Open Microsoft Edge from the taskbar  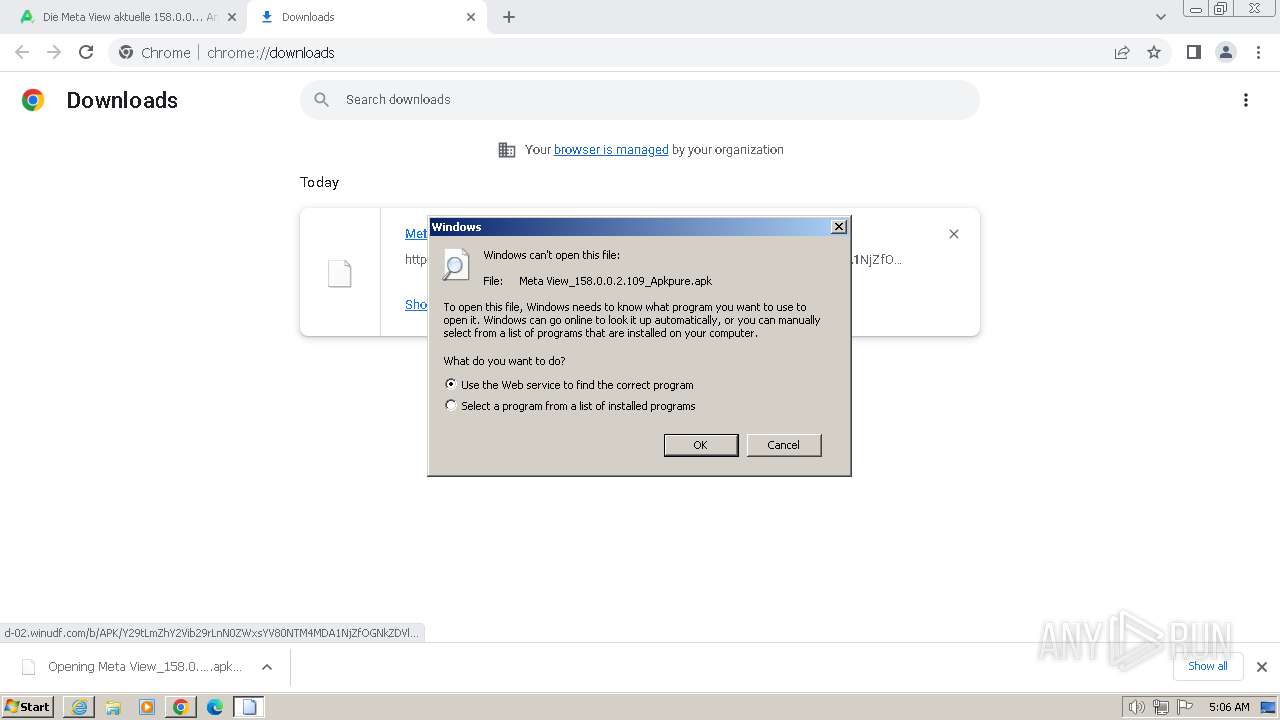click(x=215, y=707)
